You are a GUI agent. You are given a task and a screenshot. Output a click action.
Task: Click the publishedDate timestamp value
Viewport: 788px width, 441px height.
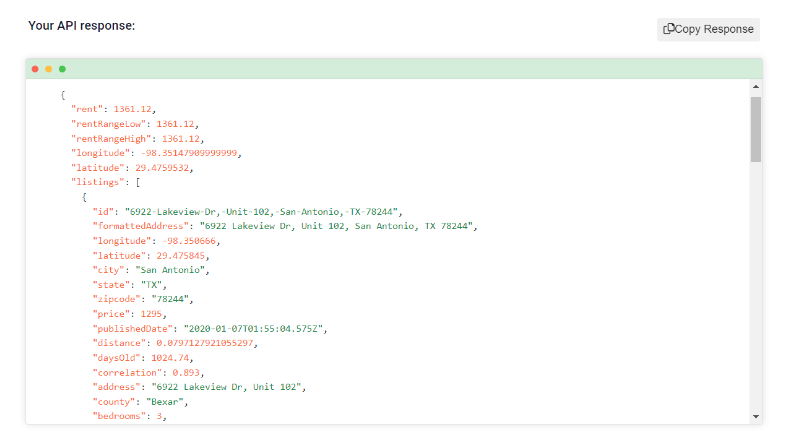coord(253,328)
